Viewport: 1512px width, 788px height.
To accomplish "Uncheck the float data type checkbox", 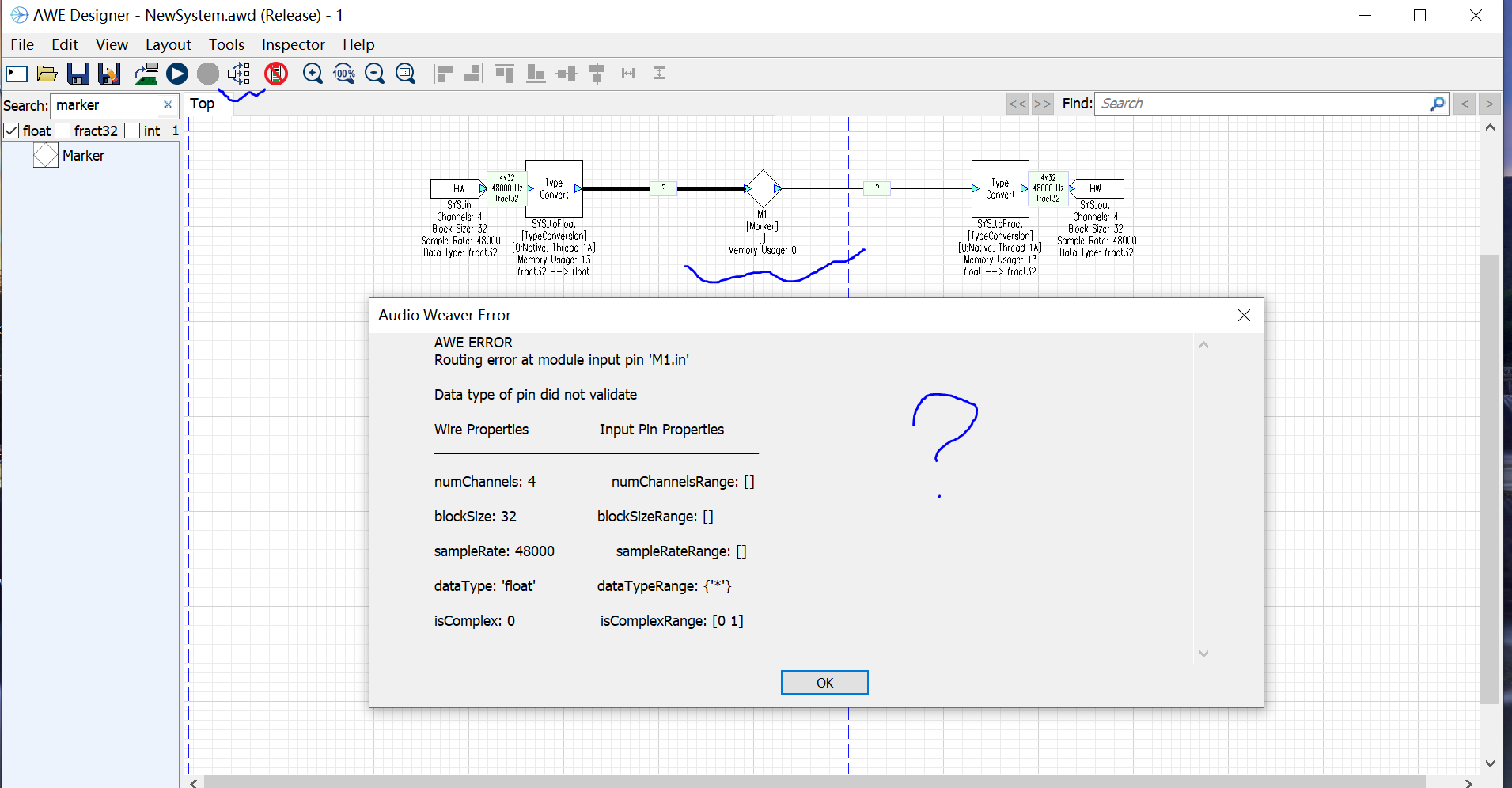I will tap(12, 131).
